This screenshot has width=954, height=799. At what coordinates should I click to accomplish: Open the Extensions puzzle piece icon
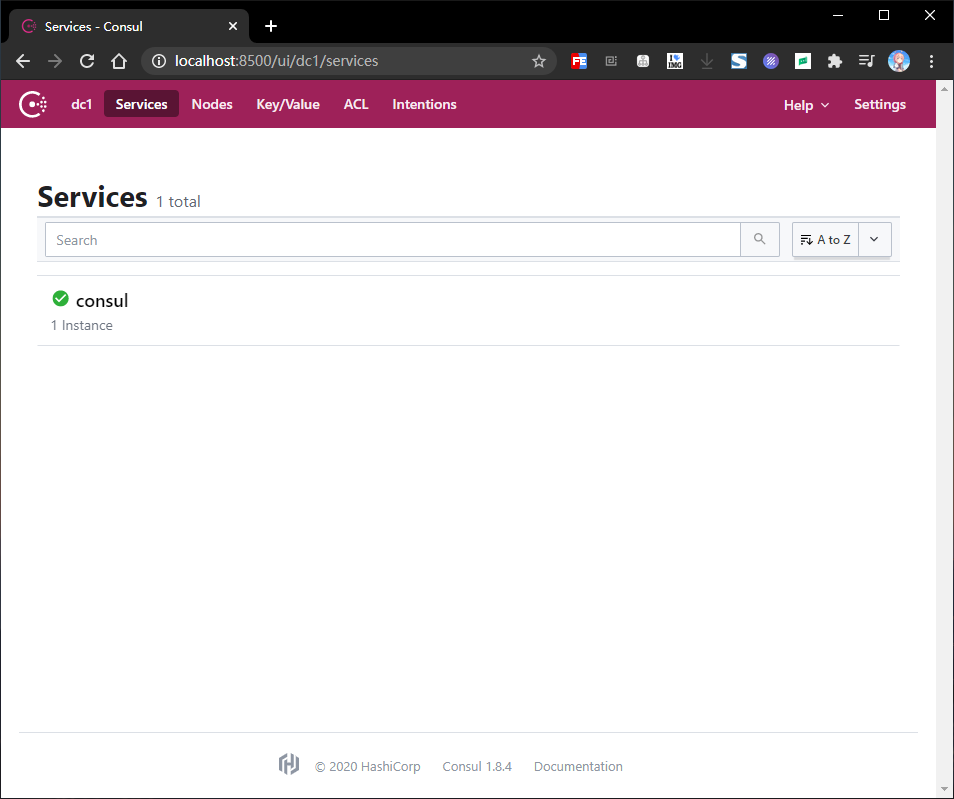[x=835, y=61]
